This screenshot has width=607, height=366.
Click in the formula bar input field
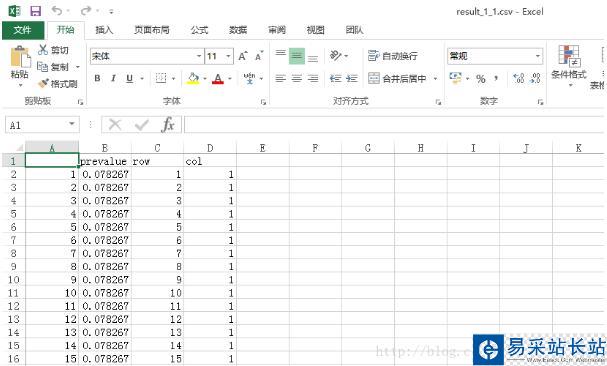click(395, 125)
